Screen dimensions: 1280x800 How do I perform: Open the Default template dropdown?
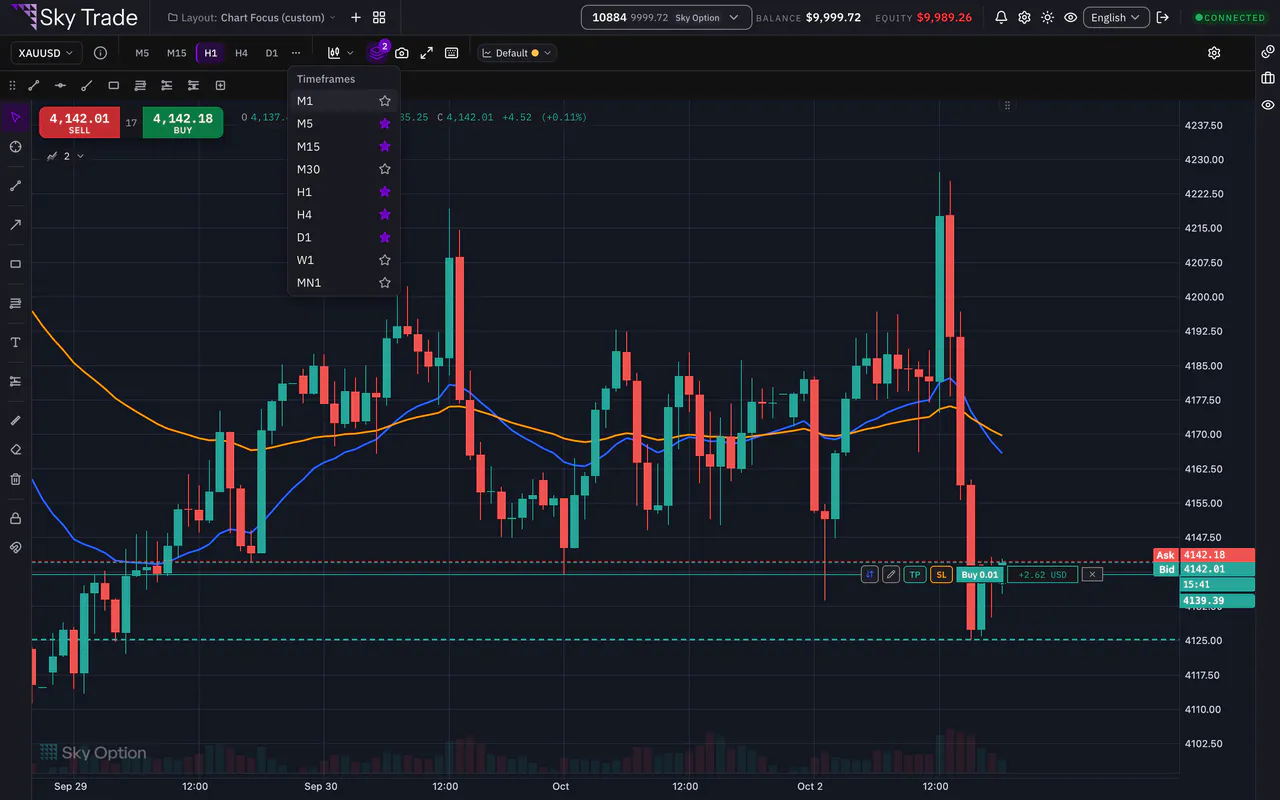(517, 53)
